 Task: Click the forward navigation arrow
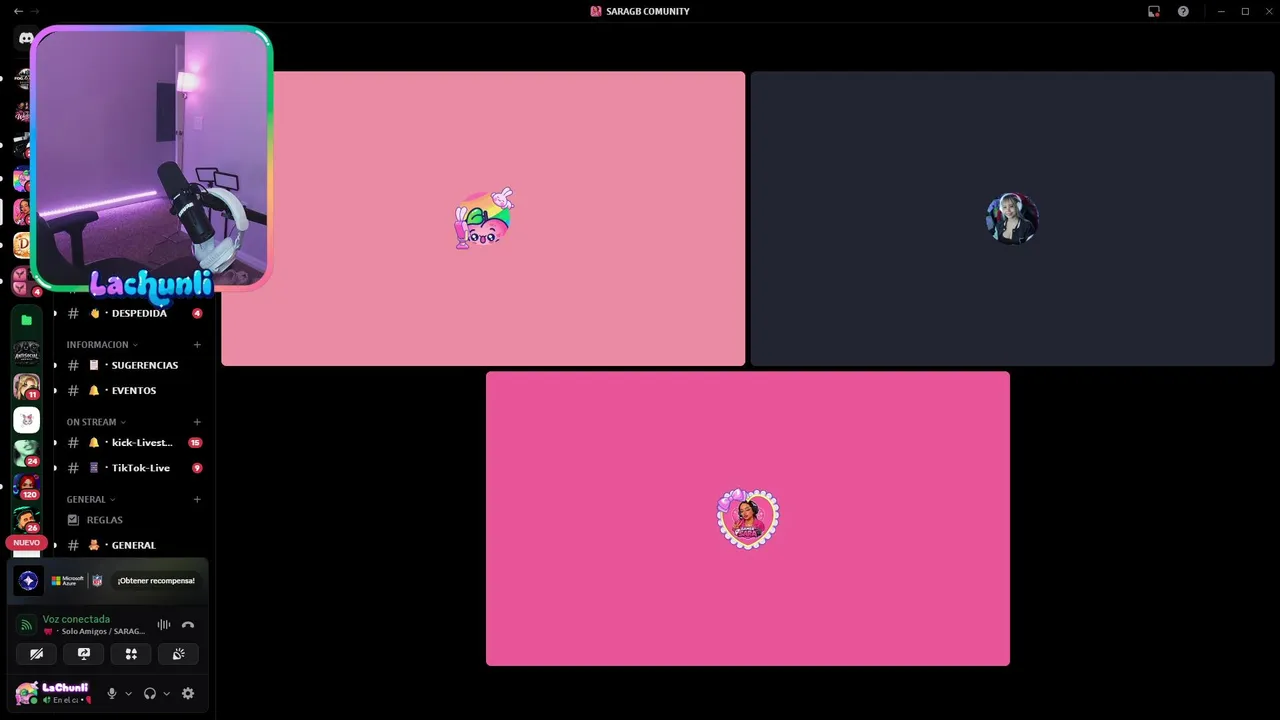pyautogui.click(x=35, y=11)
